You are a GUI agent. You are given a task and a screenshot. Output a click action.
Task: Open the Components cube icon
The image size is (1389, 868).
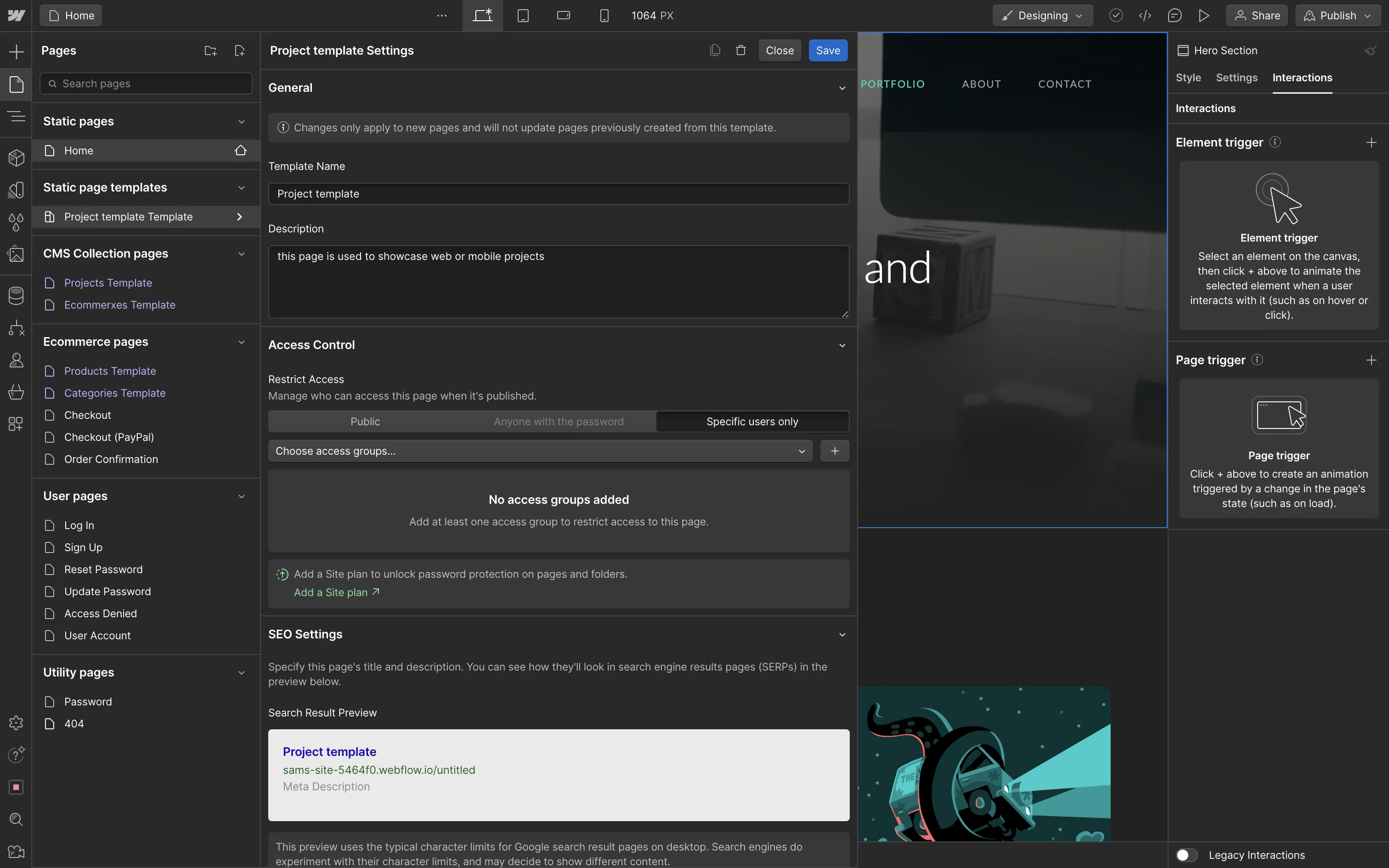tap(16, 158)
